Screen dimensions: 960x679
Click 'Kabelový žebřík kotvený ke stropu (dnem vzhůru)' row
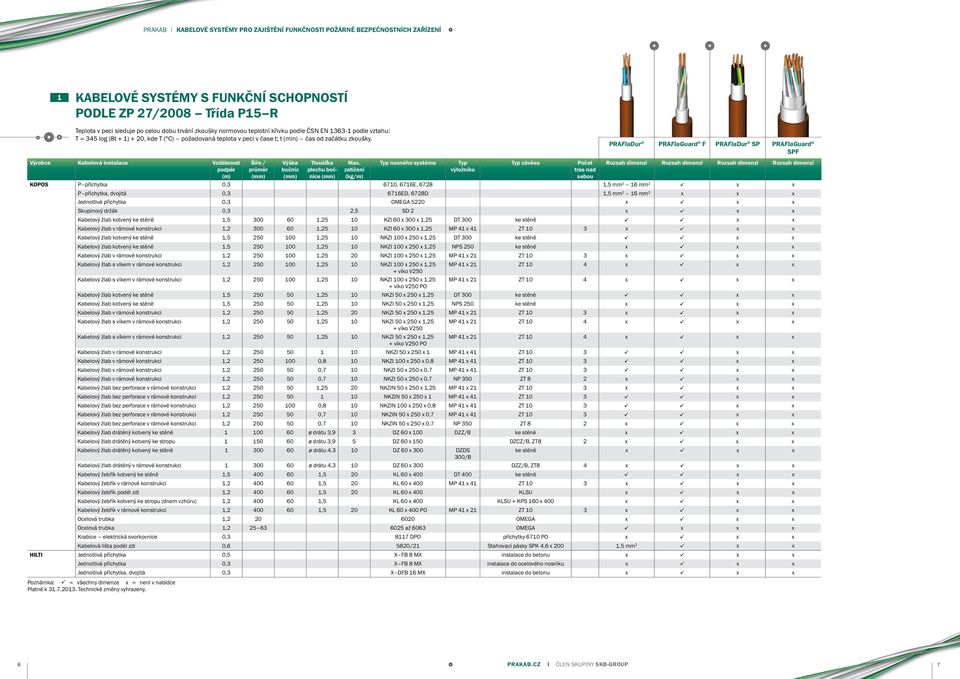[137, 501]
